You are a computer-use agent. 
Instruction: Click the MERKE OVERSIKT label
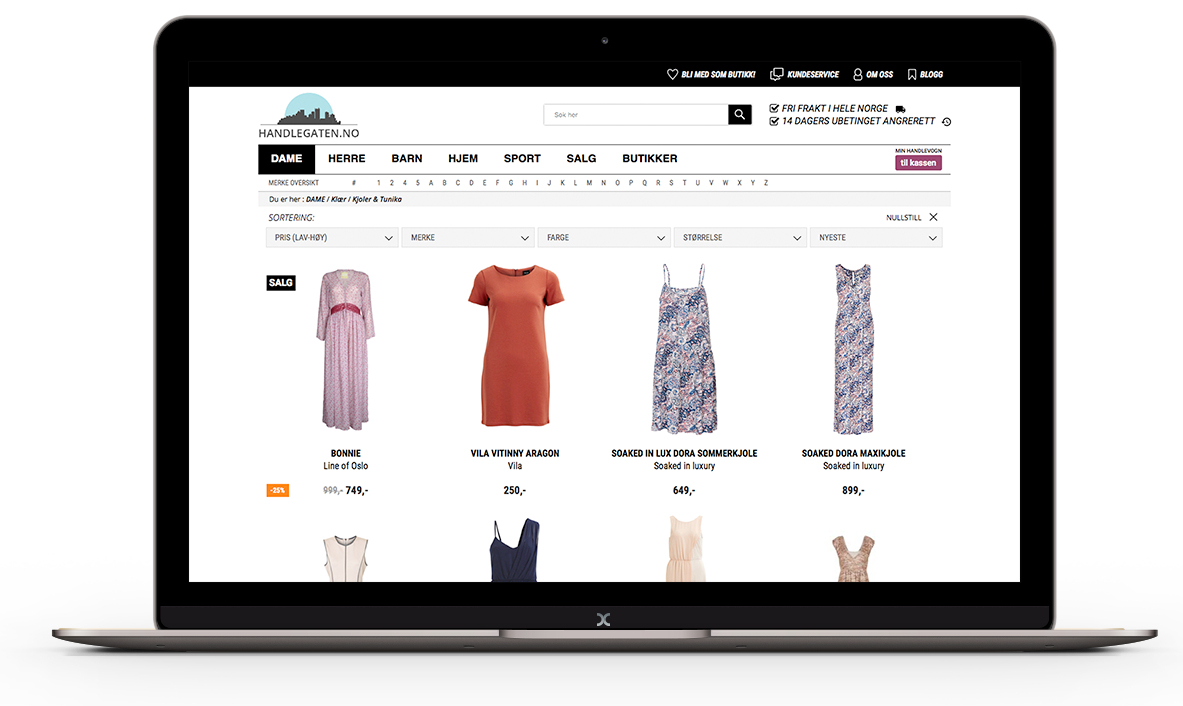pyautogui.click(x=293, y=183)
